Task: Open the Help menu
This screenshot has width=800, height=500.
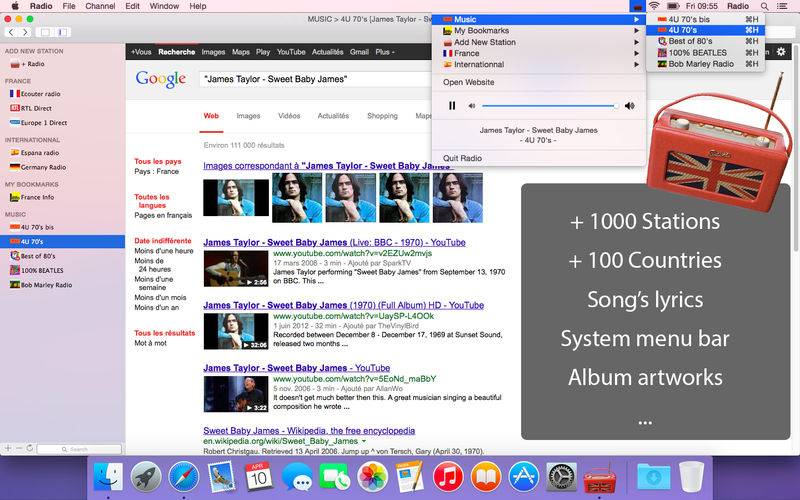Action: [x=197, y=6]
